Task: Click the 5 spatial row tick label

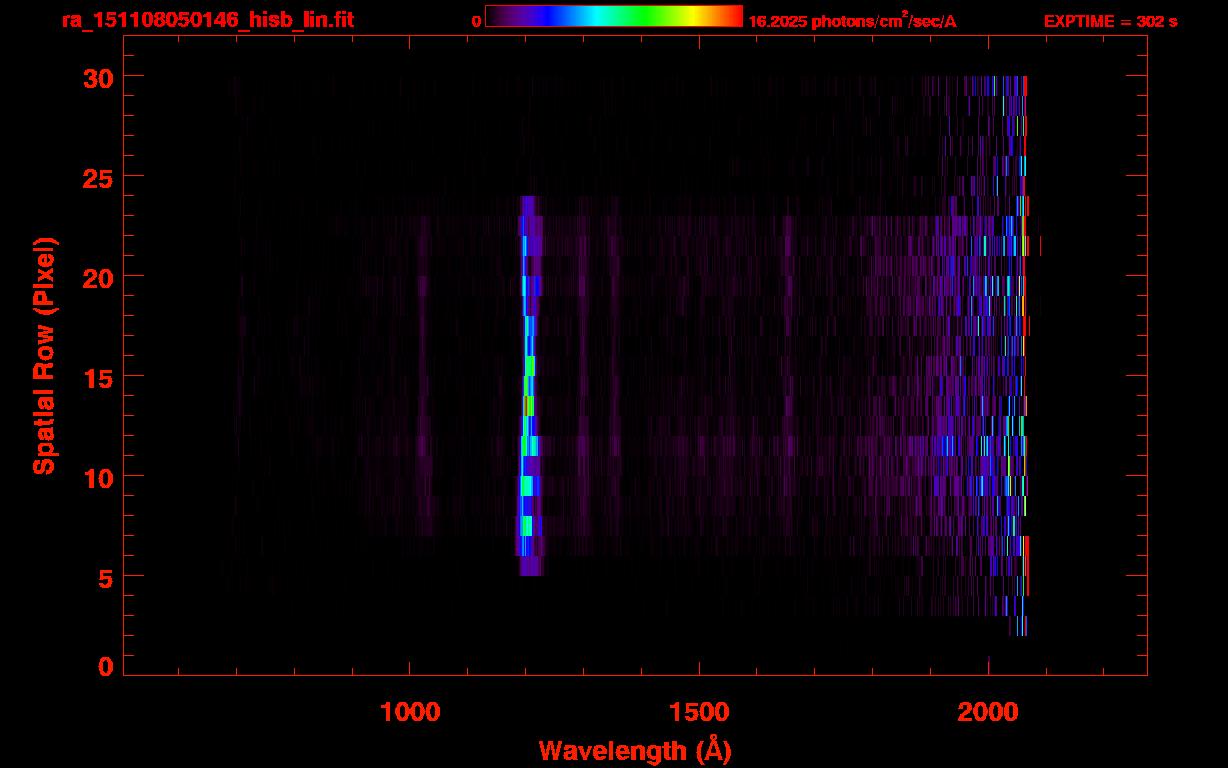Action: click(x=106, y=577)
